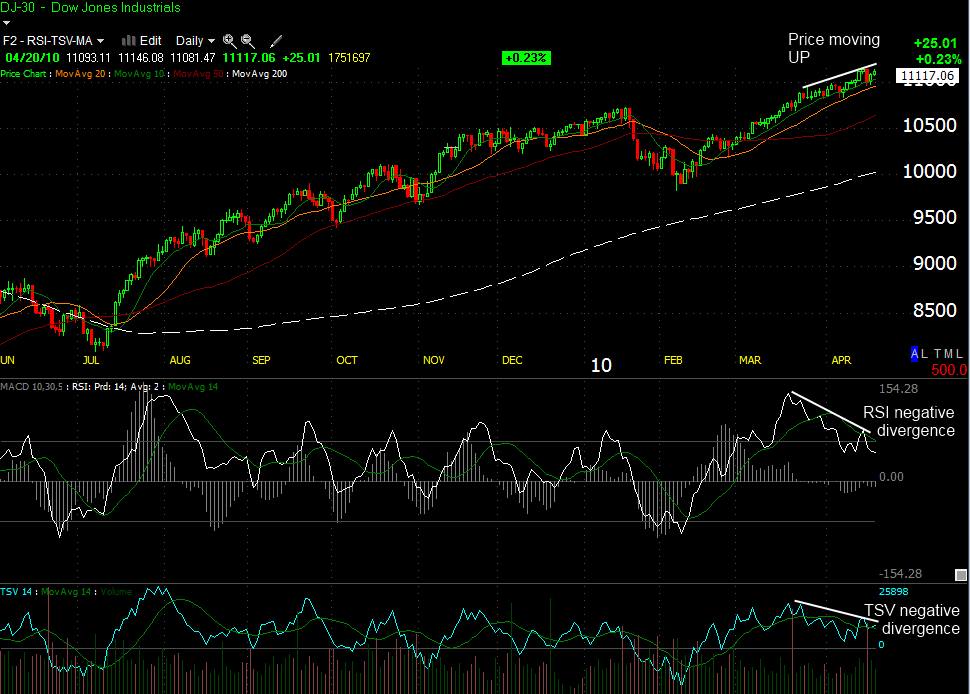This screenshot has width=970, height=694.
Task: Click the Volume legend label in TSV pane
Action: point(116,592)
